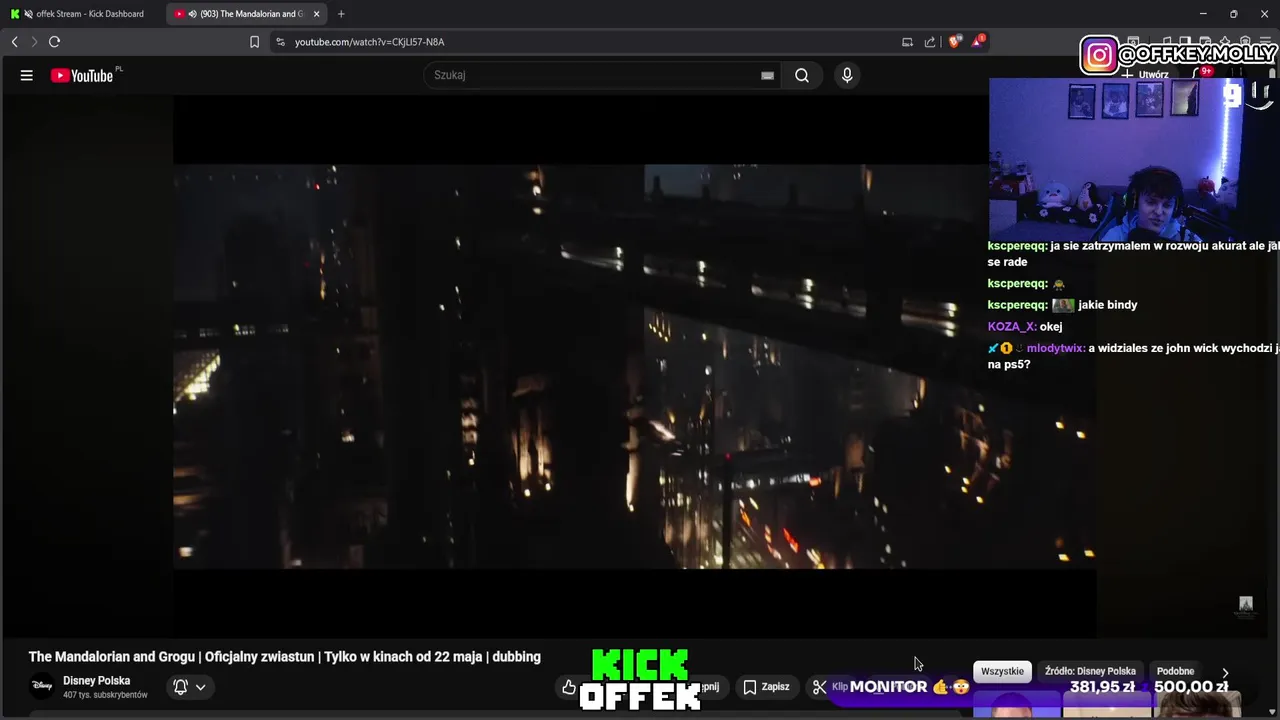Screen dimensions: 1280x720
Task: Install or cast via the screen icon in address bar
Action: [907, 42]
